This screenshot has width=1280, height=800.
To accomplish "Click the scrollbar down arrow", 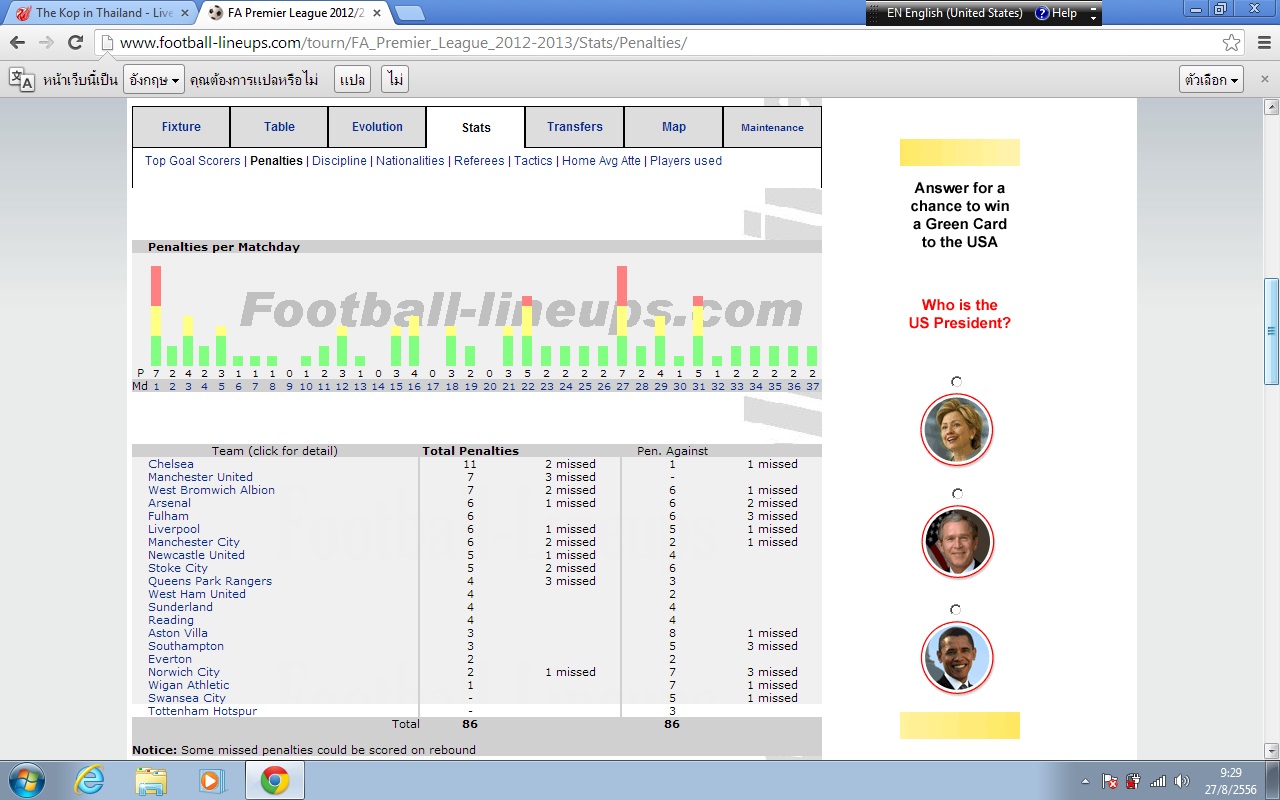I will click(1271, 750).
